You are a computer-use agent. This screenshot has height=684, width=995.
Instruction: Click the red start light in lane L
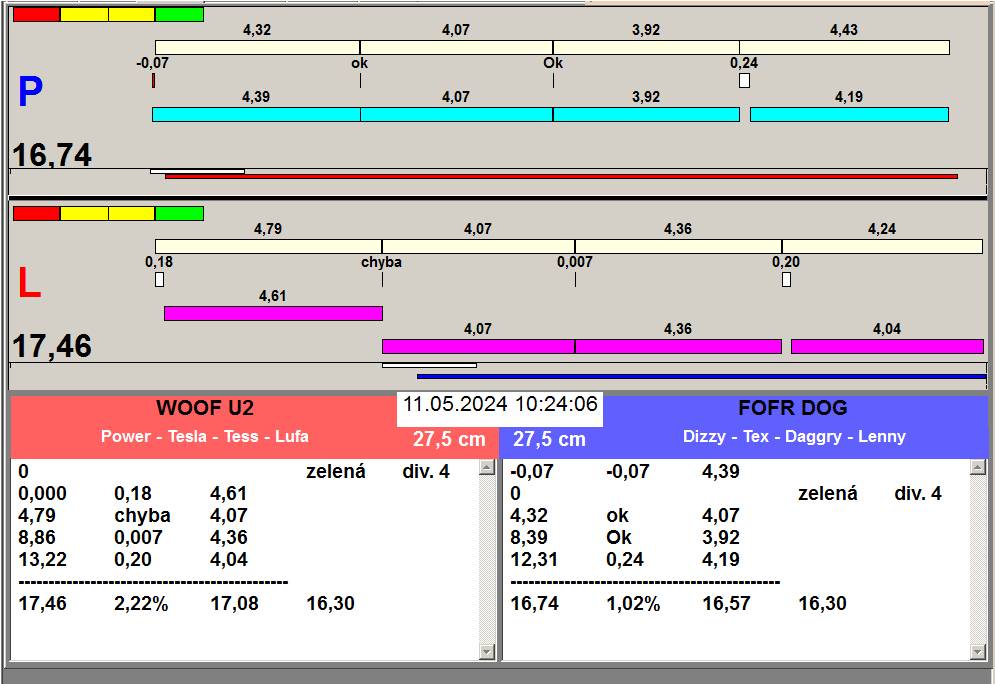tap(37, 213)
